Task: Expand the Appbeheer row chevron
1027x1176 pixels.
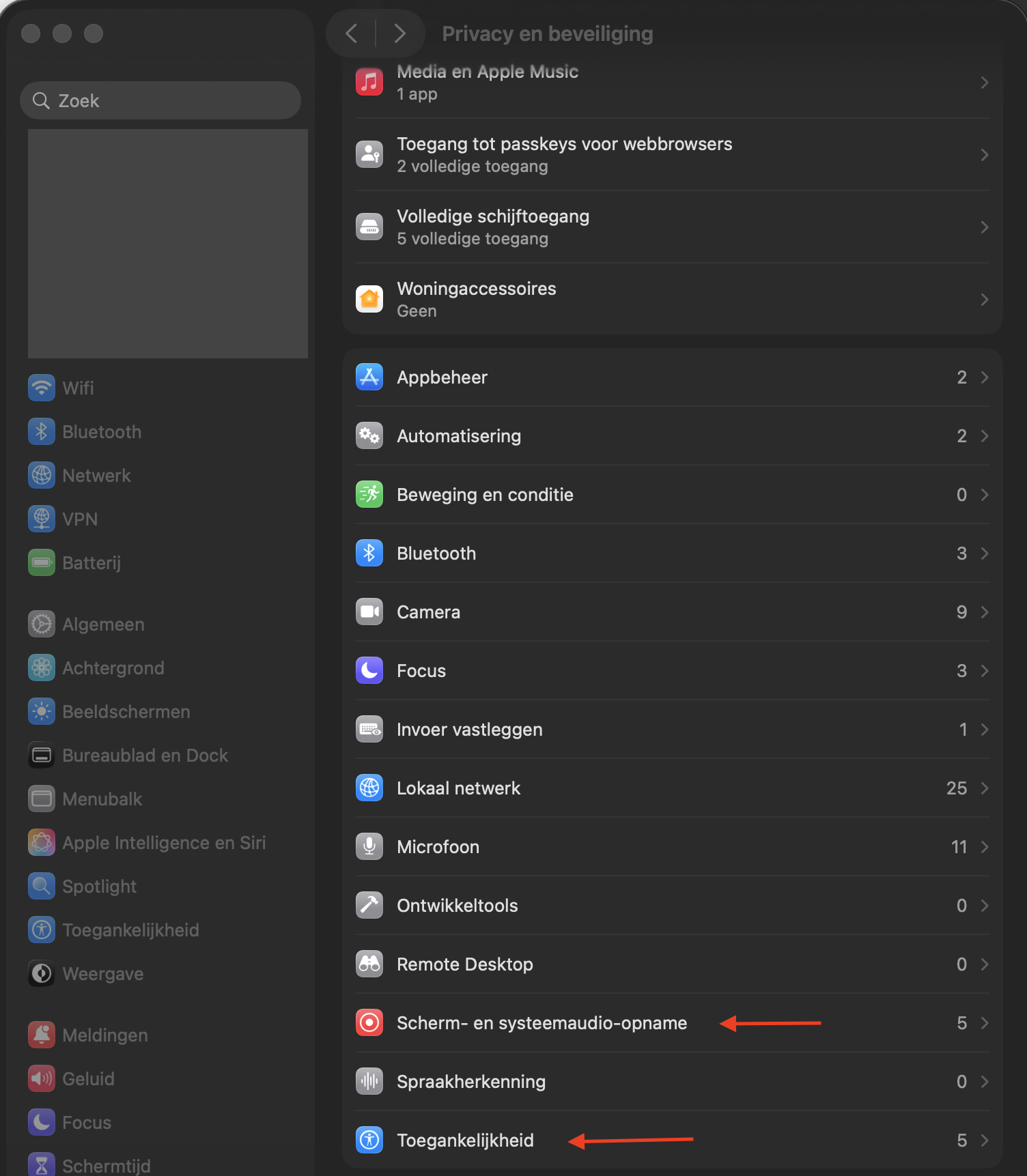Action: (x=984, y=377)
